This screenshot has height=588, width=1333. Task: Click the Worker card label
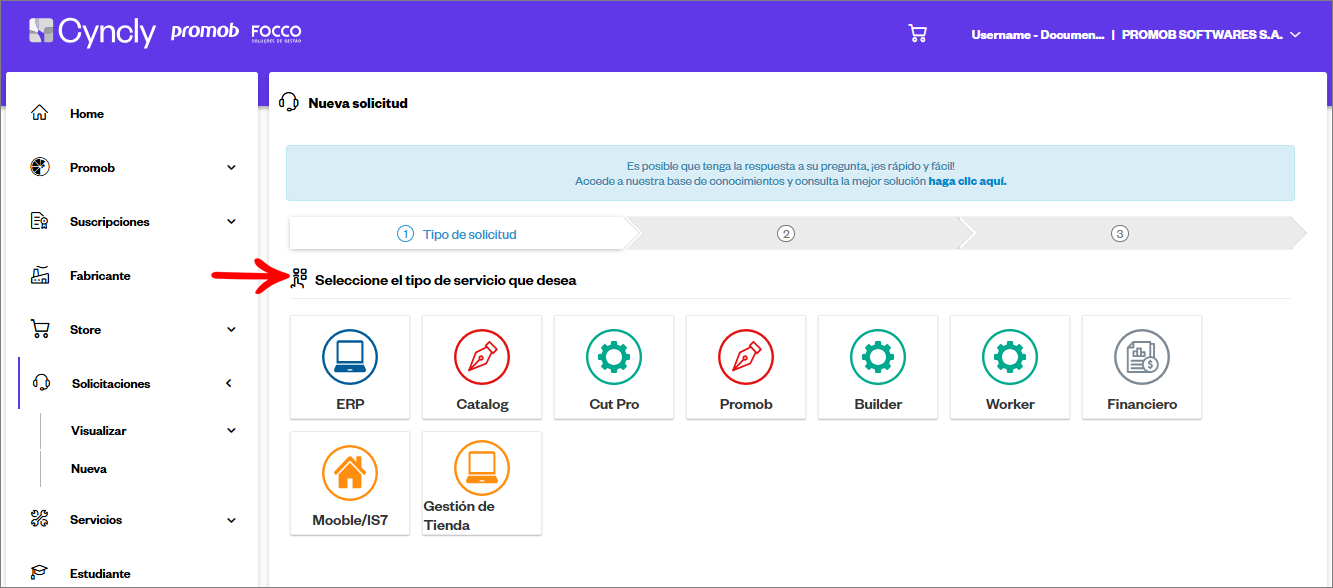tap(1010, 404)
